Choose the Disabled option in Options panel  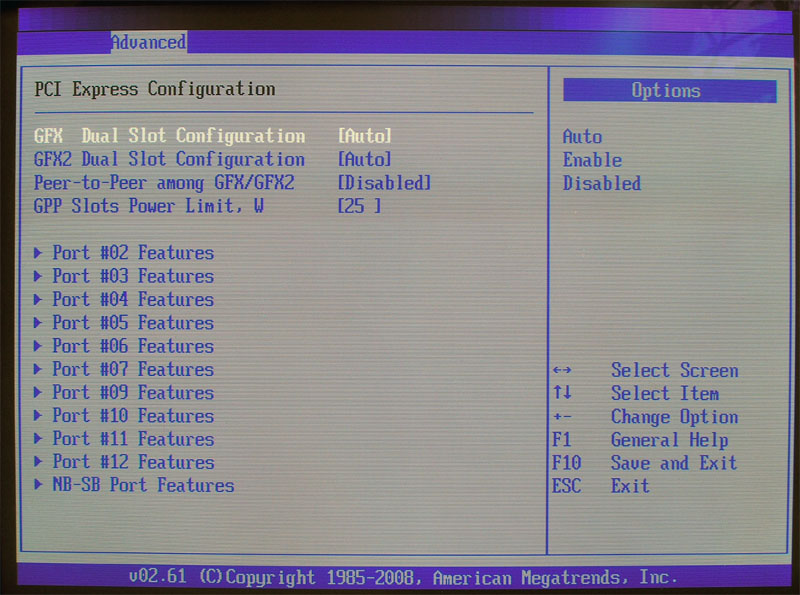click(x=602, y=184)
